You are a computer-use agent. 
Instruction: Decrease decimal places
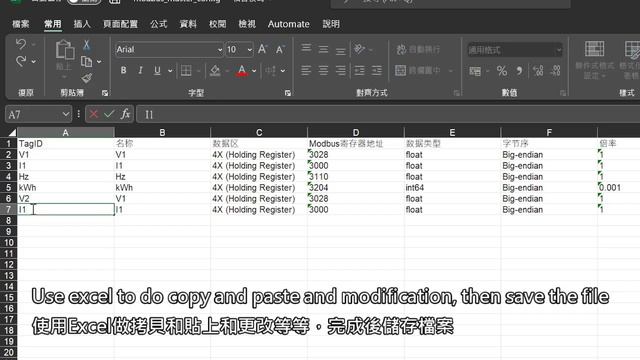pyautogui.click(x=556, y=71)
